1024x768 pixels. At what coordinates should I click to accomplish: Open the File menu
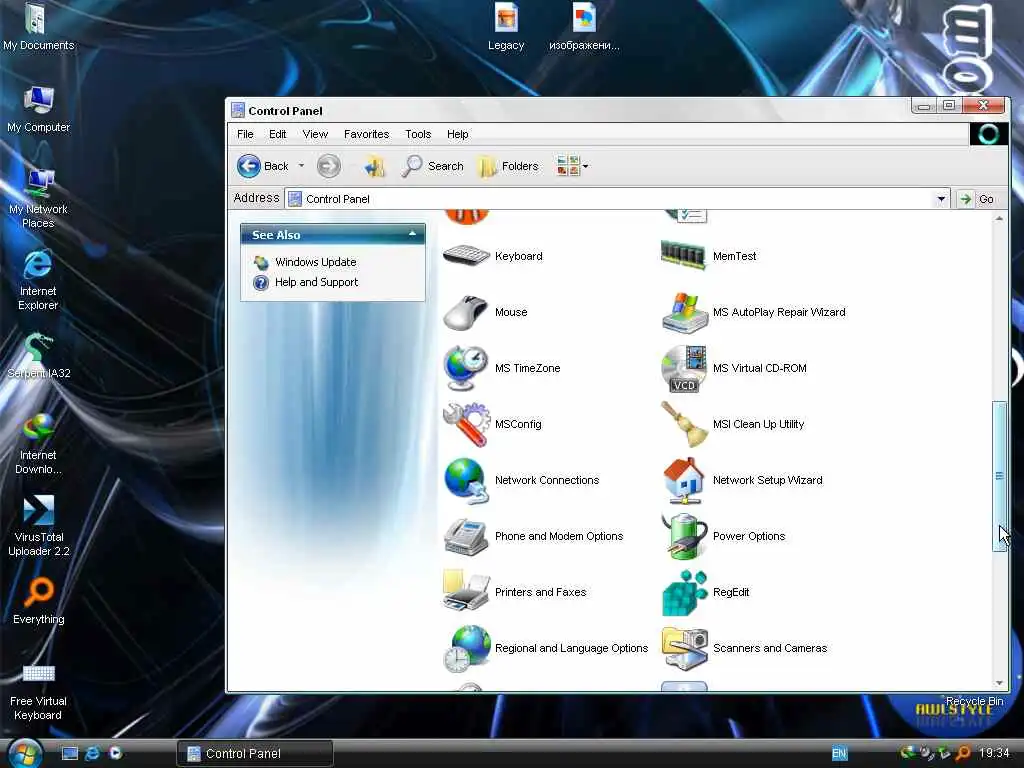[246, 134]
